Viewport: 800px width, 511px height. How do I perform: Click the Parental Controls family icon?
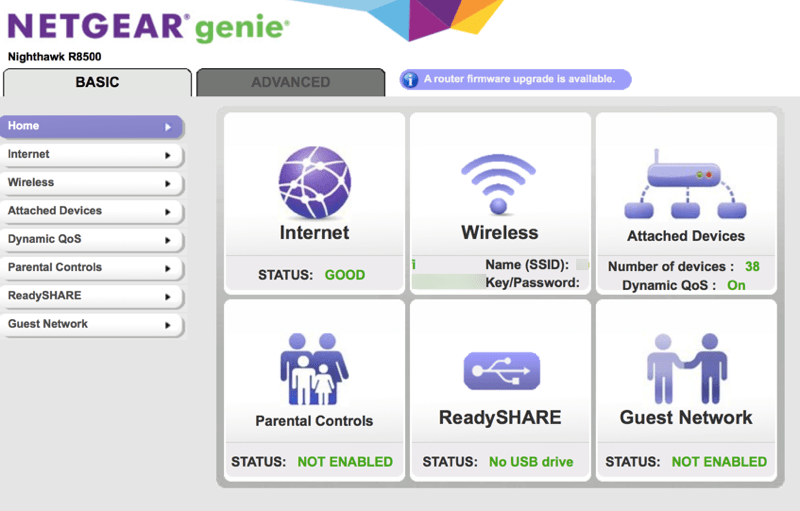coord(314,369)
